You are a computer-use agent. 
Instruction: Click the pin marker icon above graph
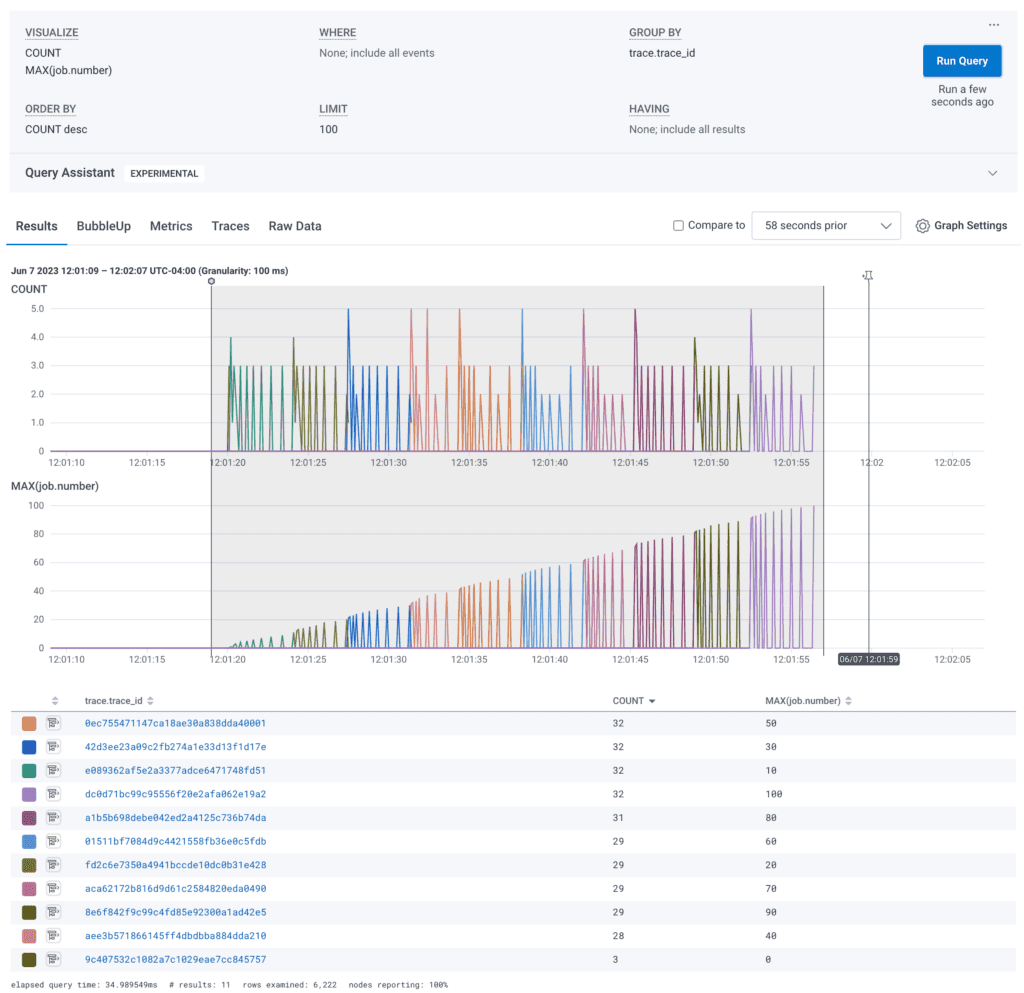click(868, 276)
